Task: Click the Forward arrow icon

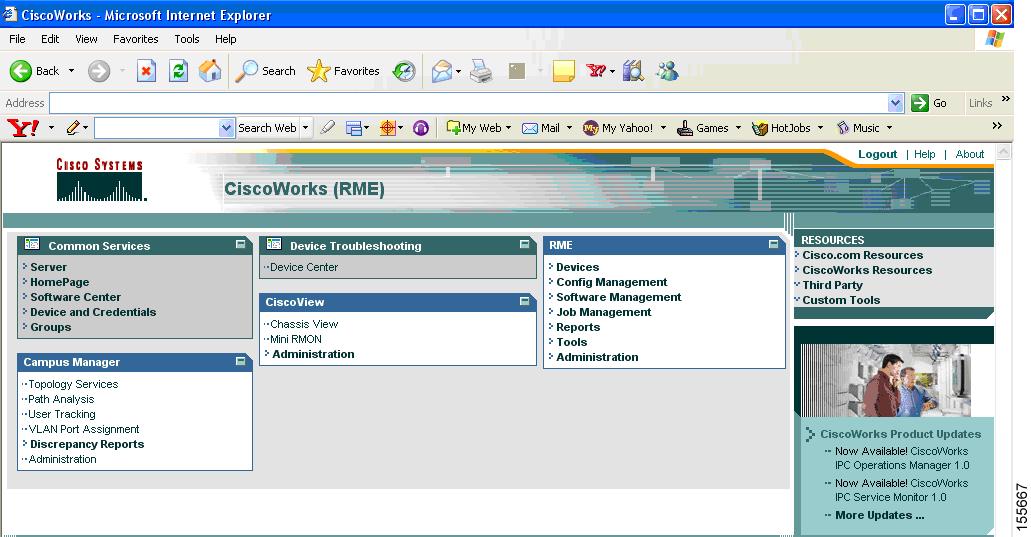Action: (x=99, y=70)
